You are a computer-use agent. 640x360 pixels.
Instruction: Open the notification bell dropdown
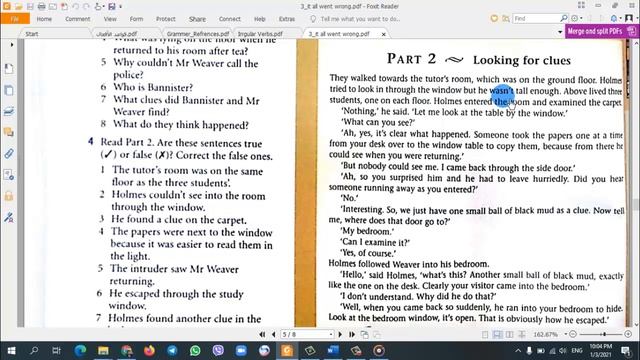click(x=615, y=18)
